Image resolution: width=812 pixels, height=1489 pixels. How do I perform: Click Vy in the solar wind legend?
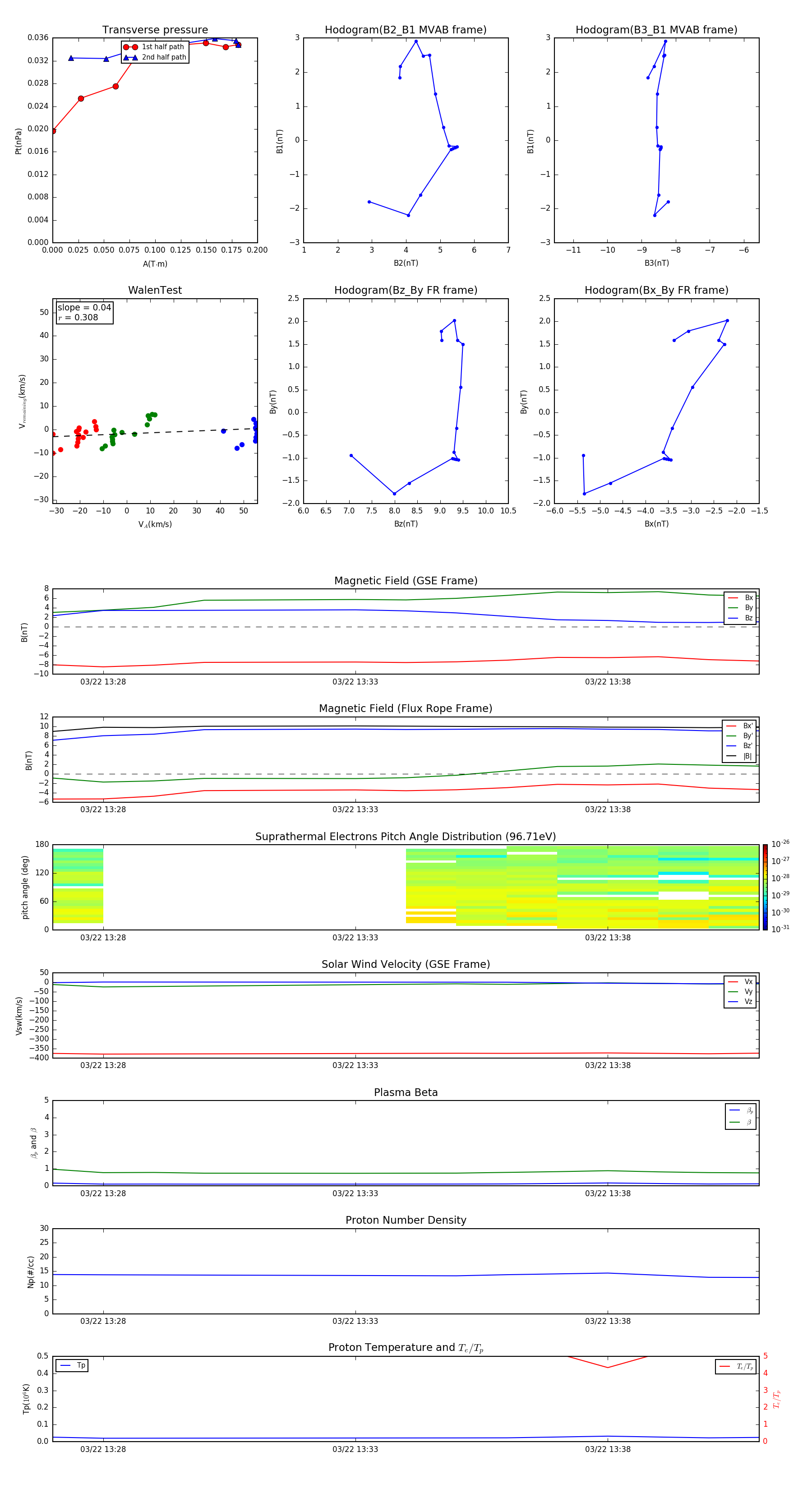coord(741,992)
